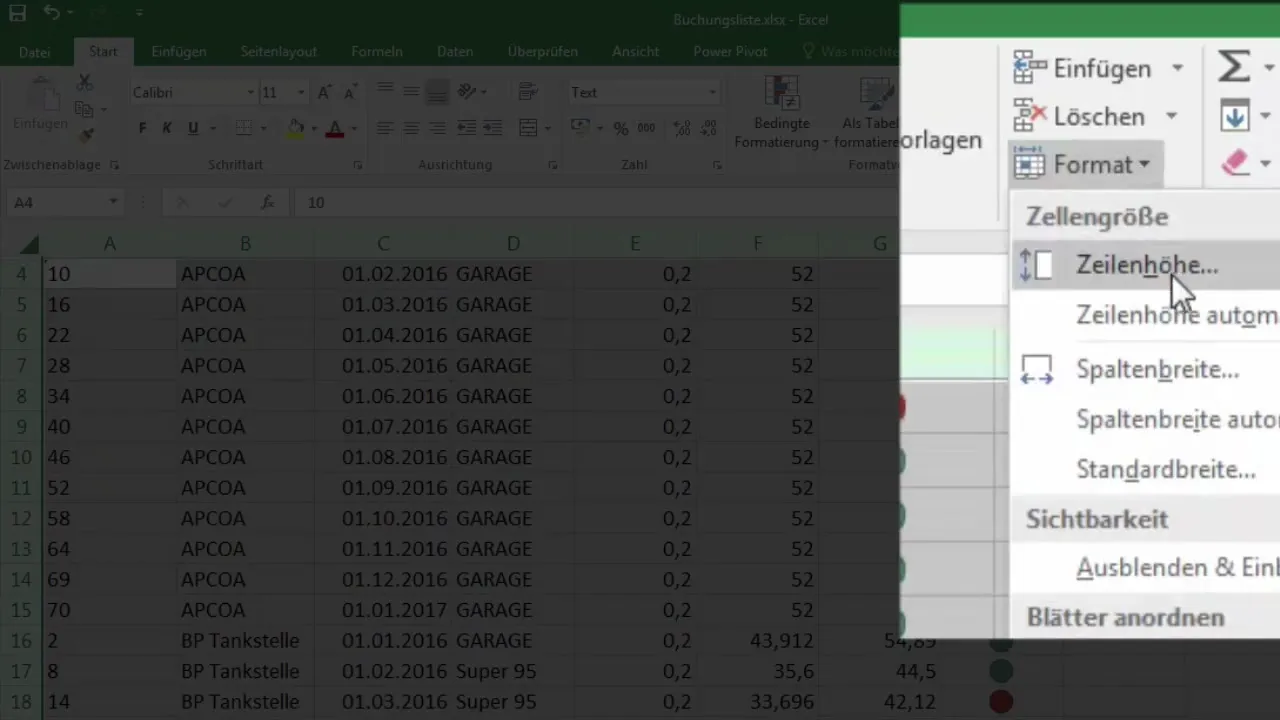Switch to the Einfügen ribbon tab
The width and height of the screenshot is (1280, 720).
coord(179,51)
